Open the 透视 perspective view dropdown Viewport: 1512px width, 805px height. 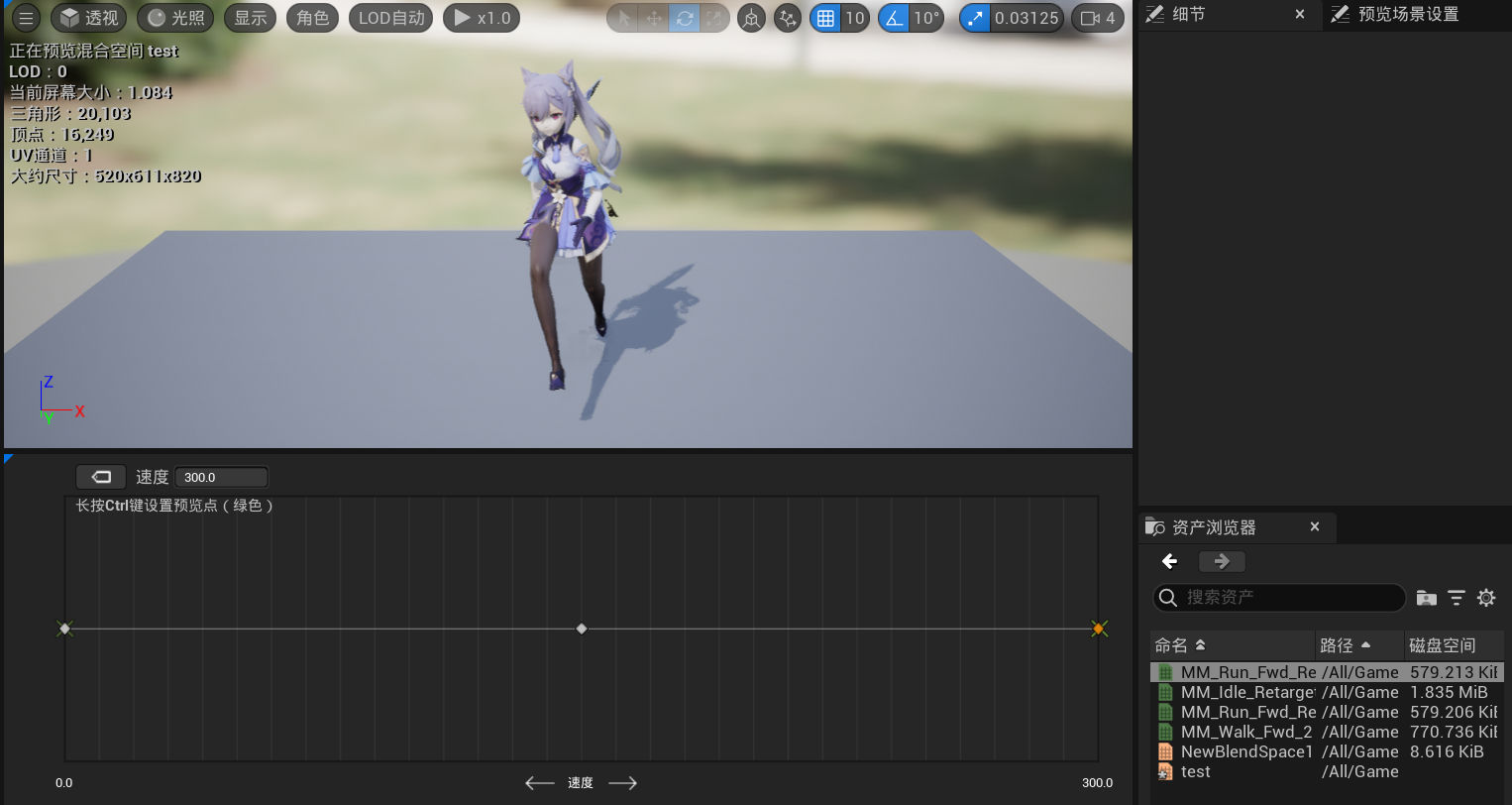point(89,18)
